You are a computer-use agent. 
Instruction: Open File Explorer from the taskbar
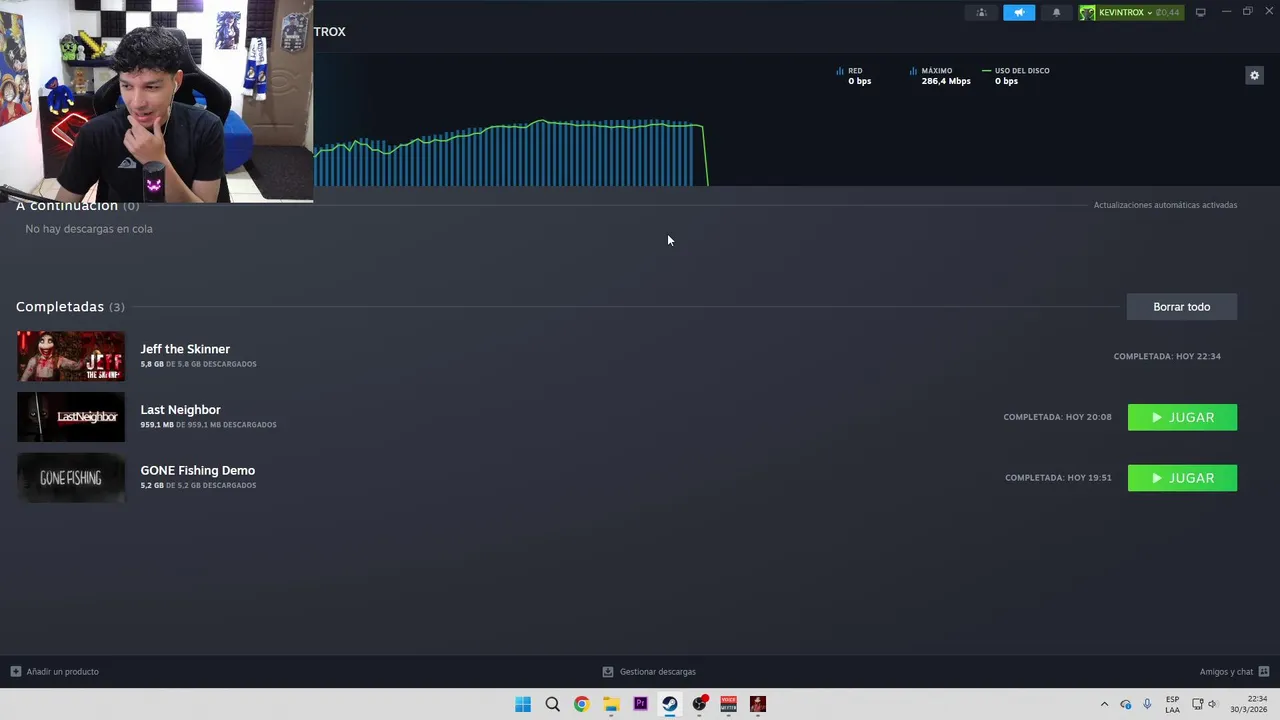click(611, 704)
